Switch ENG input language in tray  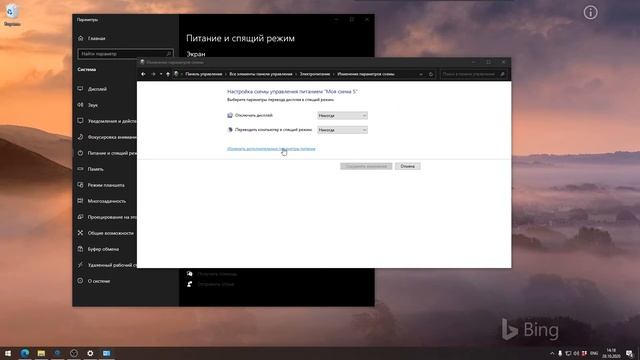[594, 353]
